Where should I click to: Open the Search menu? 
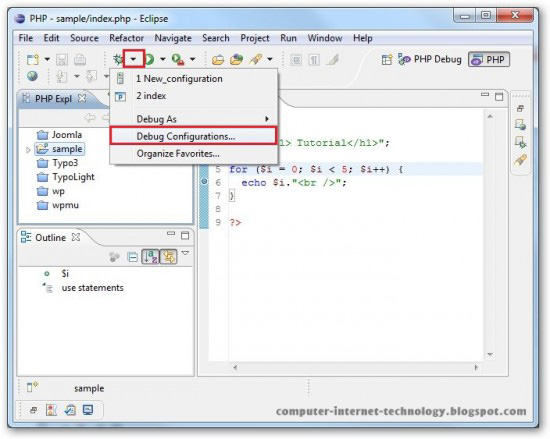coord(216,38)
